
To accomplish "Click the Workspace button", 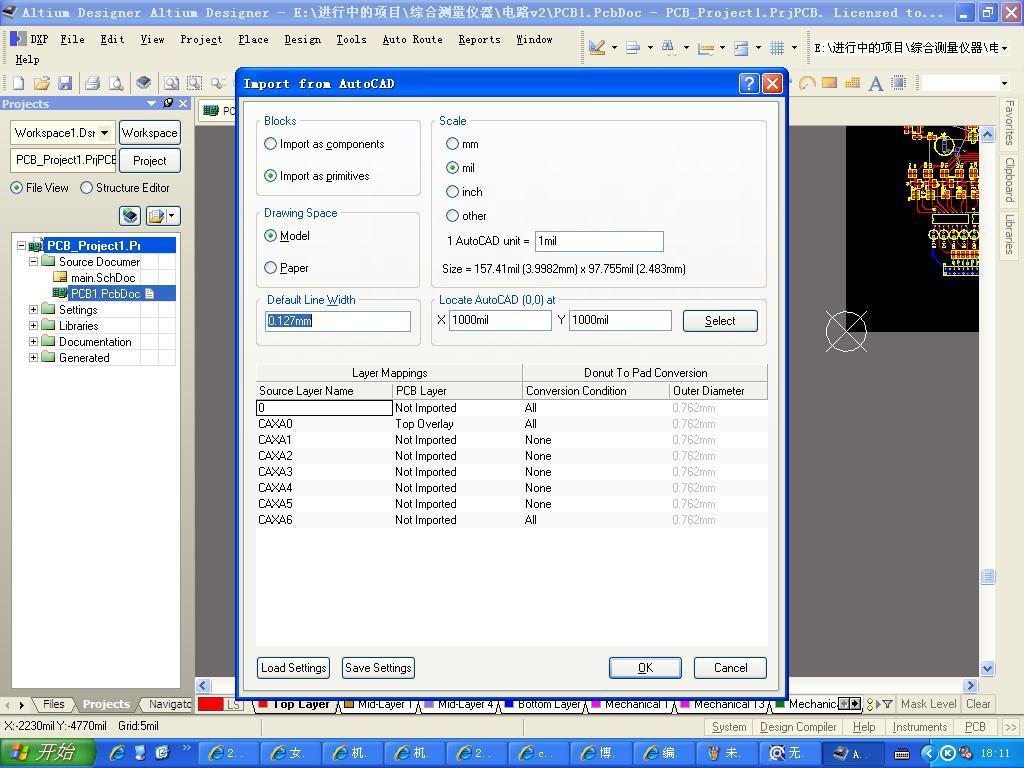I will [150, 133].
